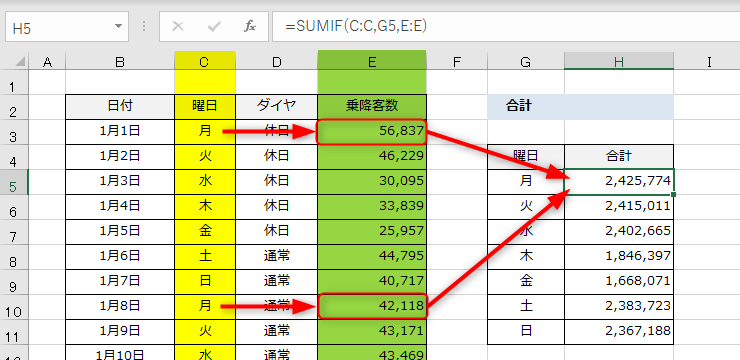
Task: Select column E header
Action: (372, 61)
